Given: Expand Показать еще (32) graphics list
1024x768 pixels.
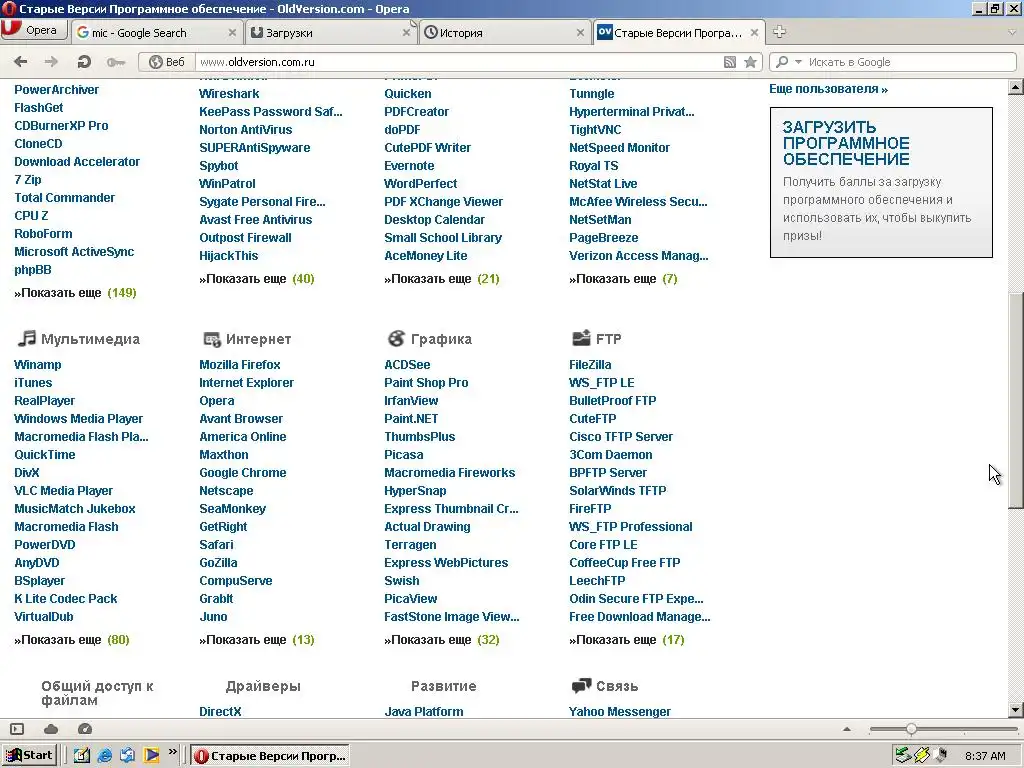Looking at the screenshot, I should (441, 640).
